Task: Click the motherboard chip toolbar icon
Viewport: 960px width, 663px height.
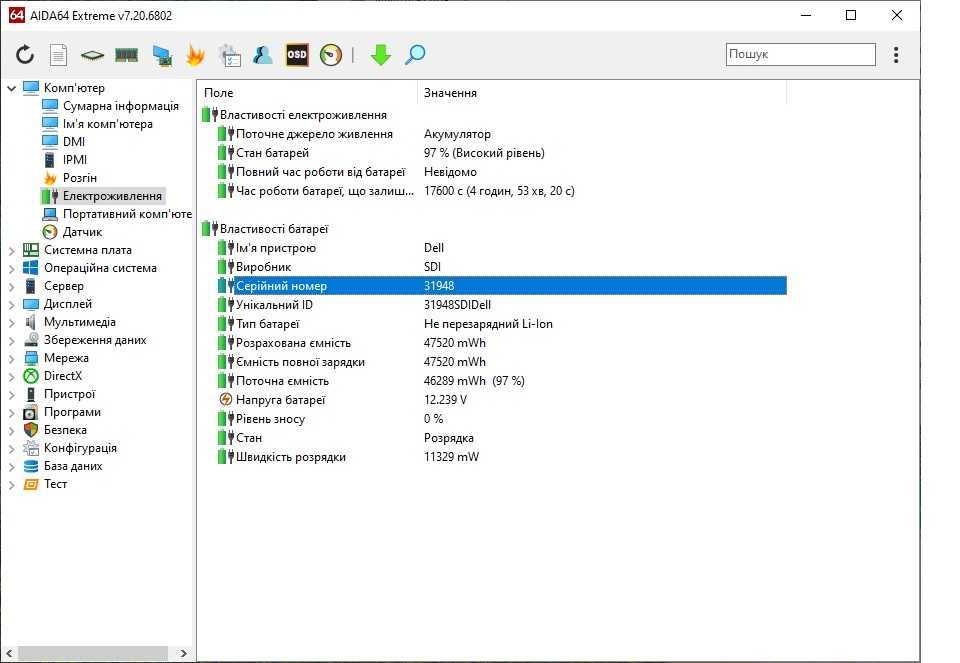Action: point(92,55)
